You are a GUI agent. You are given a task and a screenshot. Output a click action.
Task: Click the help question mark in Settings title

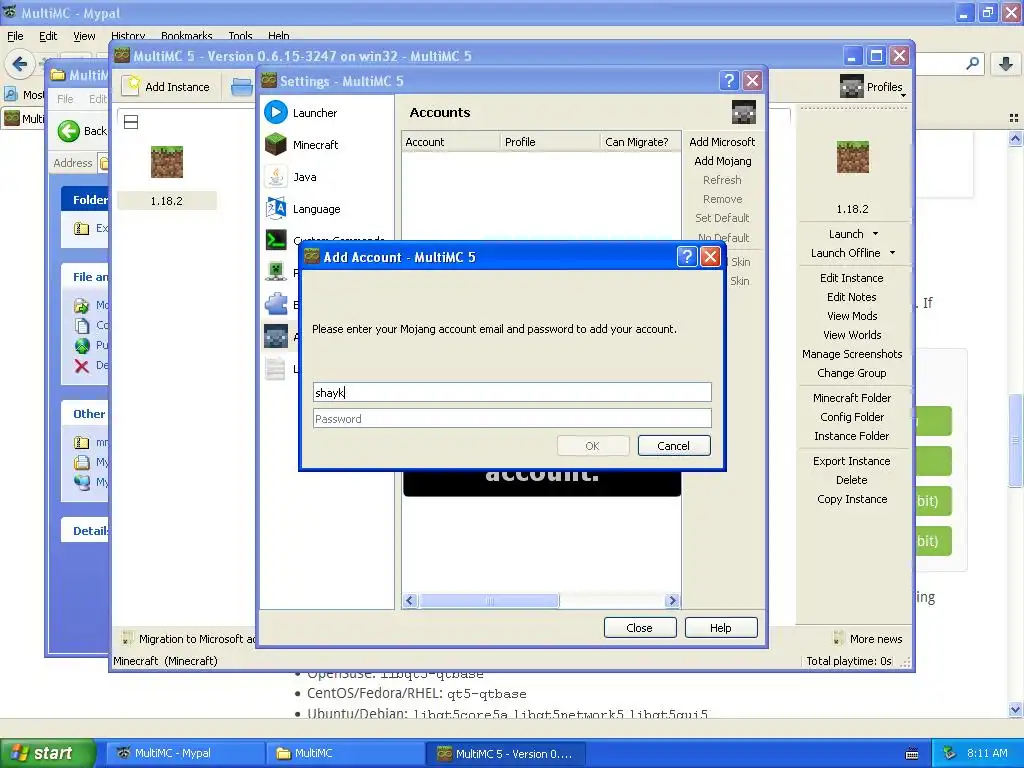point(729,80)
